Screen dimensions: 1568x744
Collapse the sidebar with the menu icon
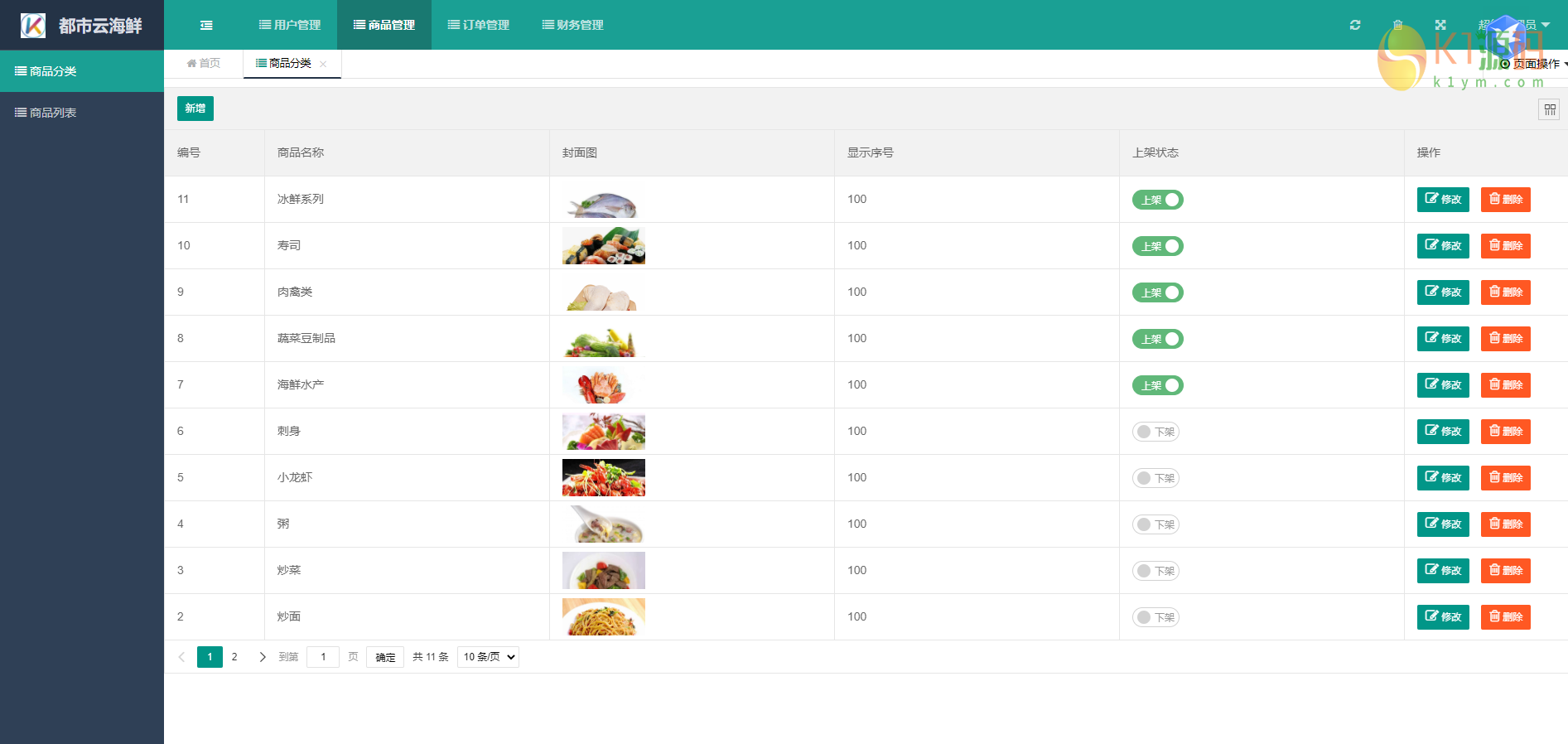pyautogui.click(x=206, y=25)
